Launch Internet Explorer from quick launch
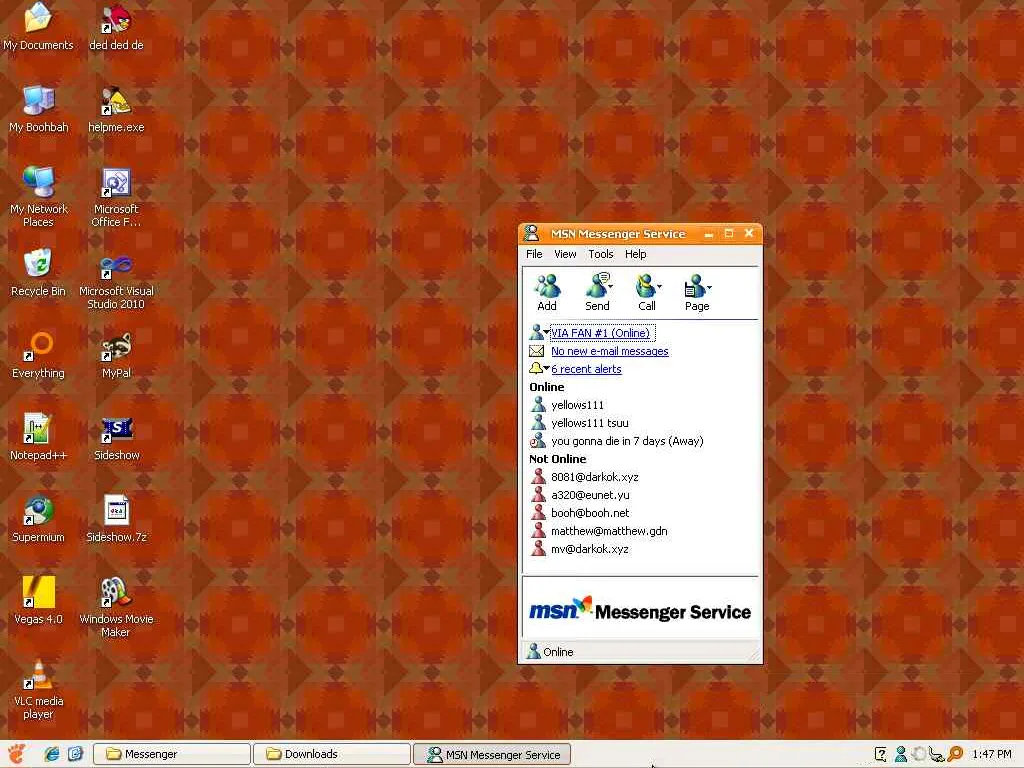 tap(52, 754)
